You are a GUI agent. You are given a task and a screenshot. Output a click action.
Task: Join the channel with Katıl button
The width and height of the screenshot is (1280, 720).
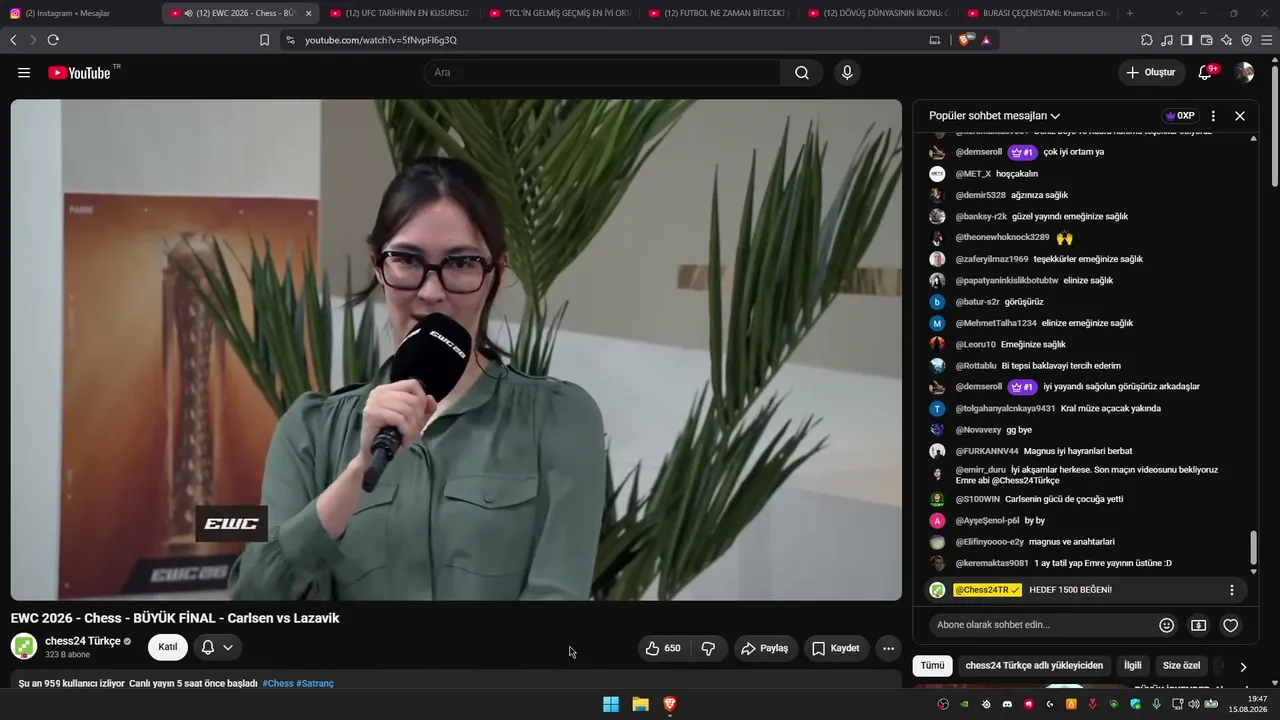coord(168,647)
